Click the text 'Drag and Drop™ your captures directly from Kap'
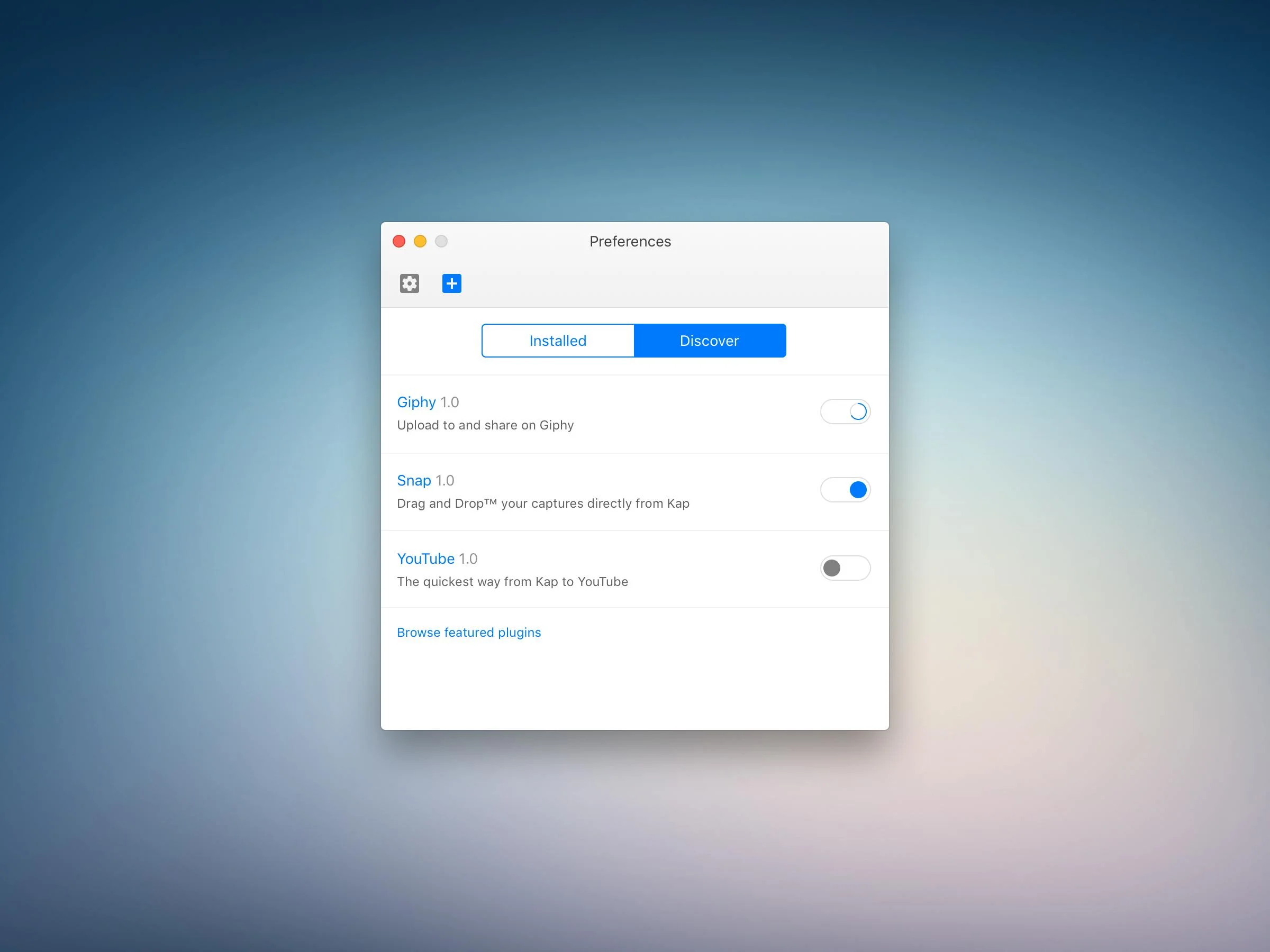Viewport: 1270px width, 952px height. [x=543, y=504]
